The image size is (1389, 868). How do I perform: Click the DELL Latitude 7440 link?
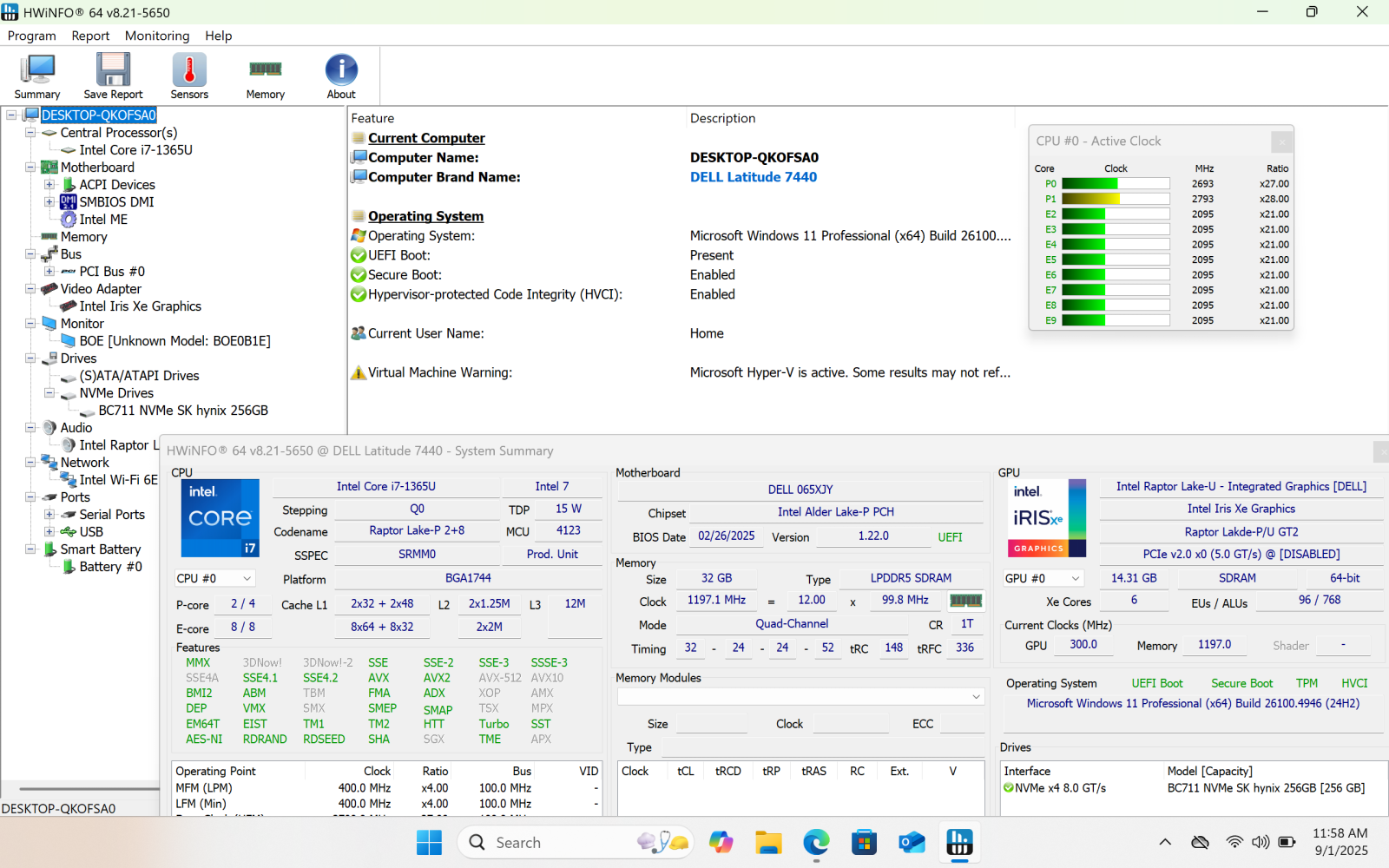[753, 177]
